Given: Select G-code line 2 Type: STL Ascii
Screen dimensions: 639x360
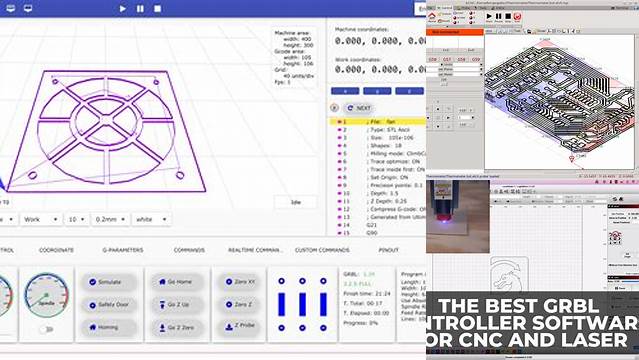Looking at the screenshot, I should point(377,130).
